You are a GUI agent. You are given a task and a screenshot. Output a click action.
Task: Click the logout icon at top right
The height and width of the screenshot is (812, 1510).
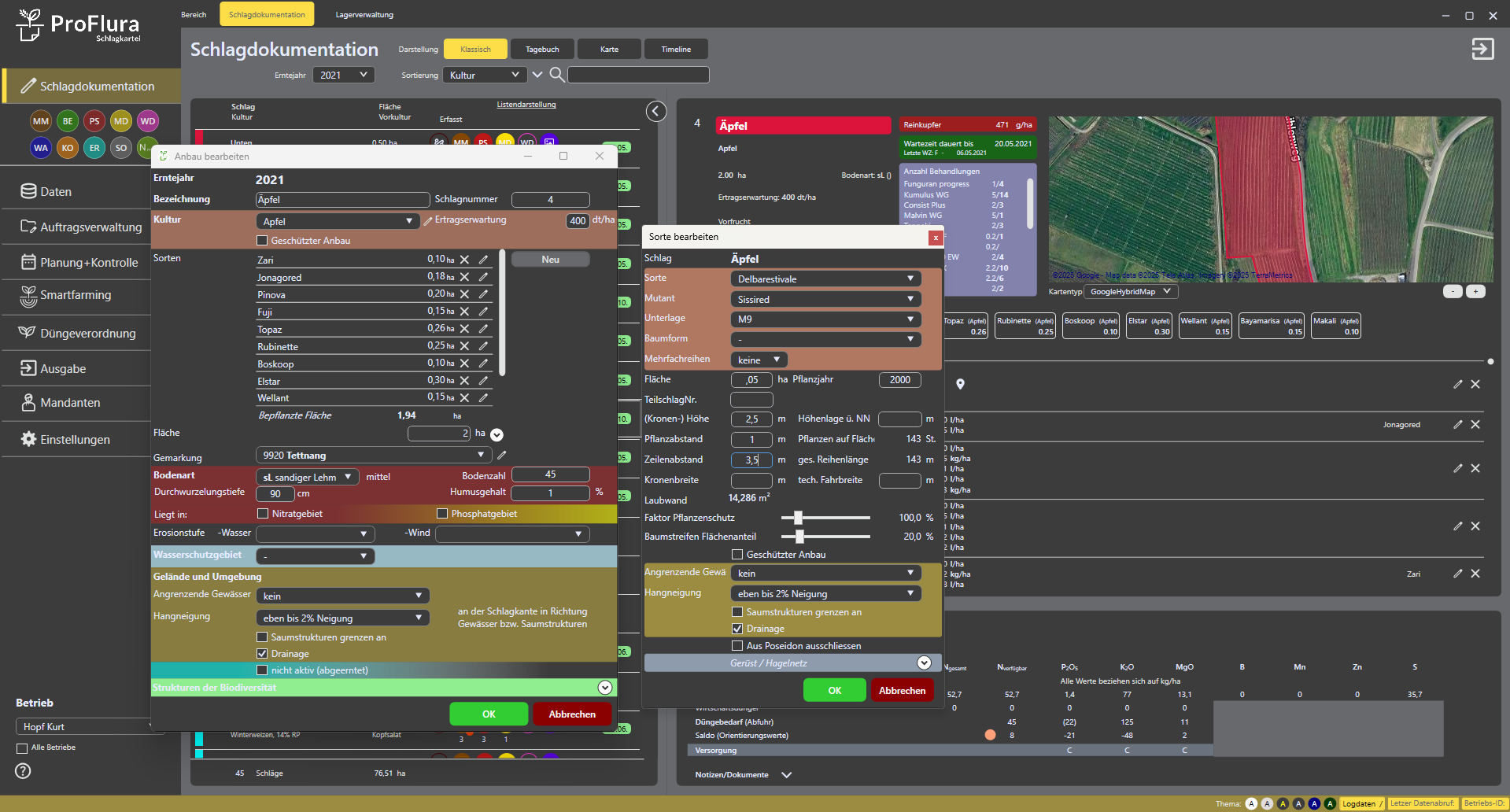[x=1482, y=49]
